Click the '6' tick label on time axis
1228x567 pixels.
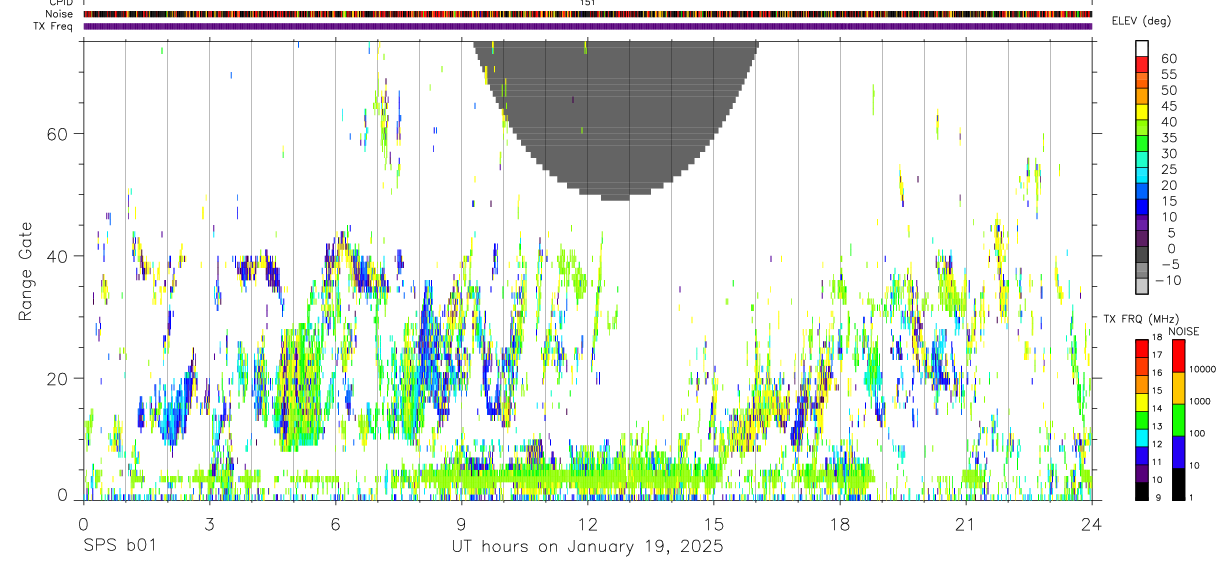point(335,524)
